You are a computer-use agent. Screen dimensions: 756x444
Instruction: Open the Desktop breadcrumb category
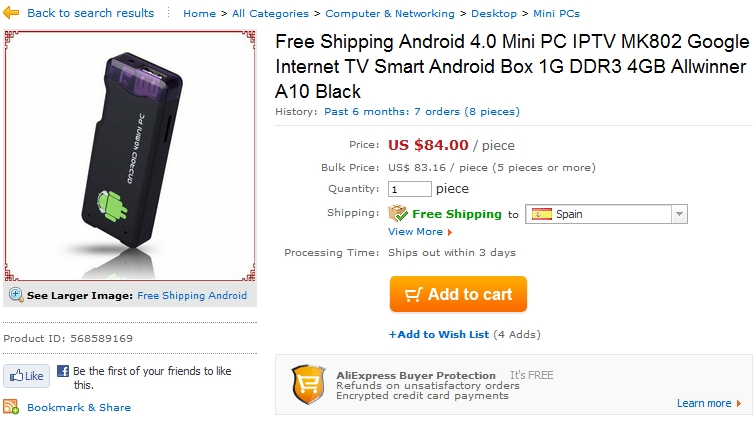pos(494,14)
